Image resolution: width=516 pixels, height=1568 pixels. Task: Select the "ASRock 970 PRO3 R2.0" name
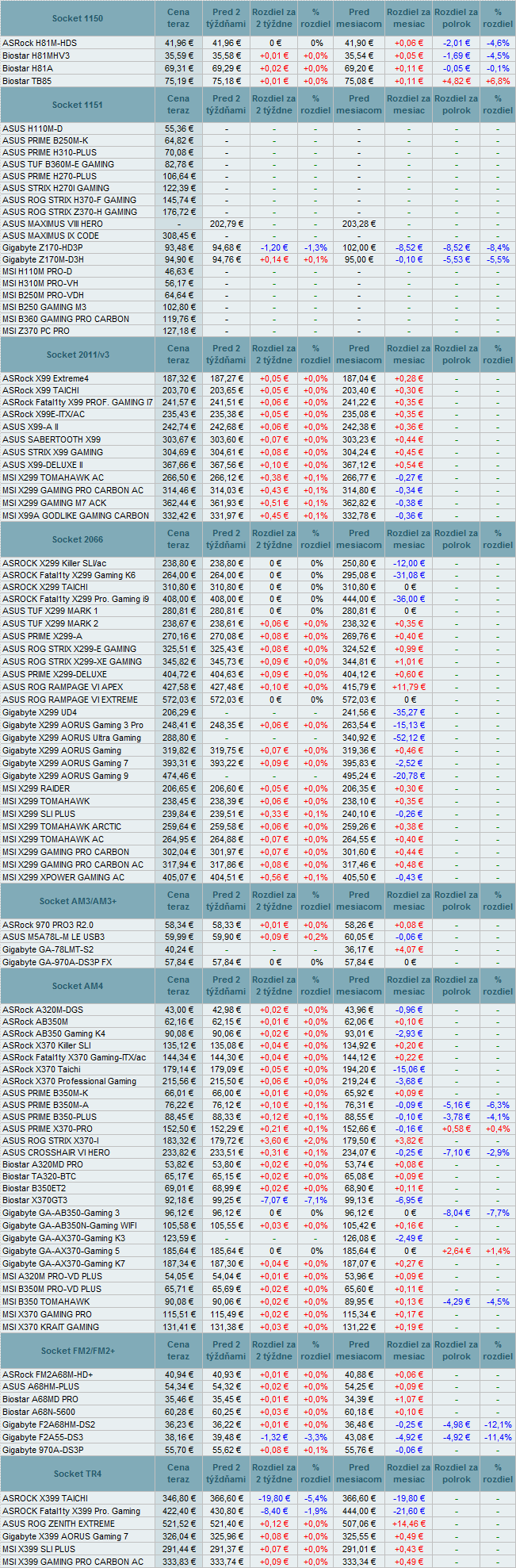coord(48,925)
